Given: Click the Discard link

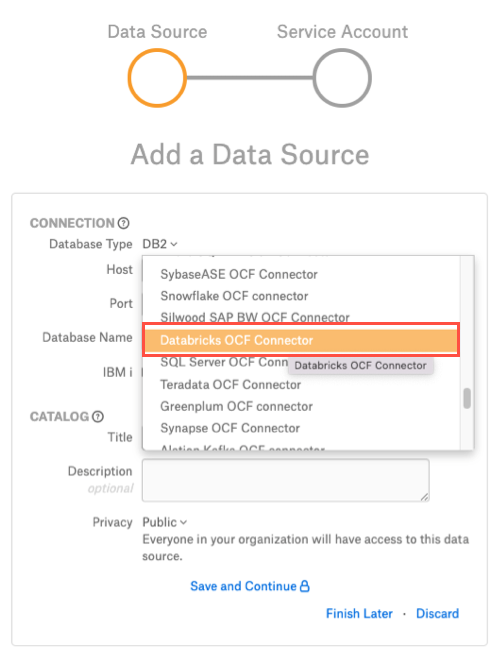Looking at the screenshot, I should click(438, 613).
